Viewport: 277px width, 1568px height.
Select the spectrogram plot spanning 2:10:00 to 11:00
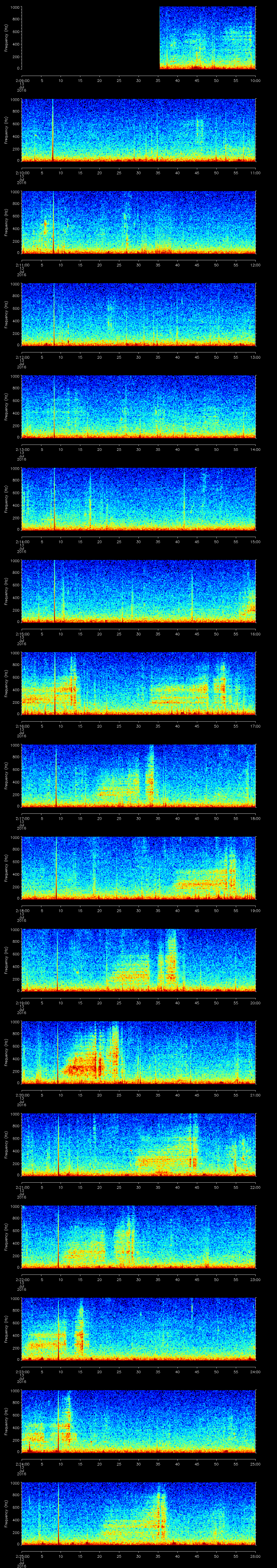coord(139,130)
